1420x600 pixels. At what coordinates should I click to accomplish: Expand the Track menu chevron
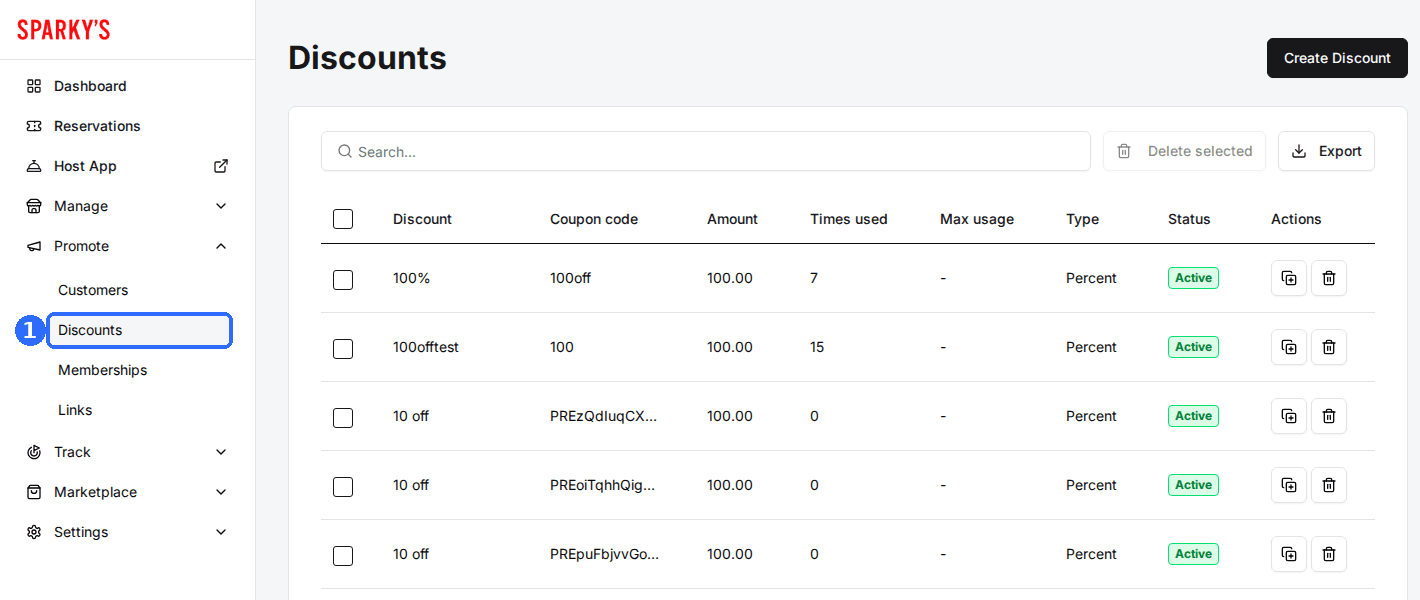[x=221, y=452]
